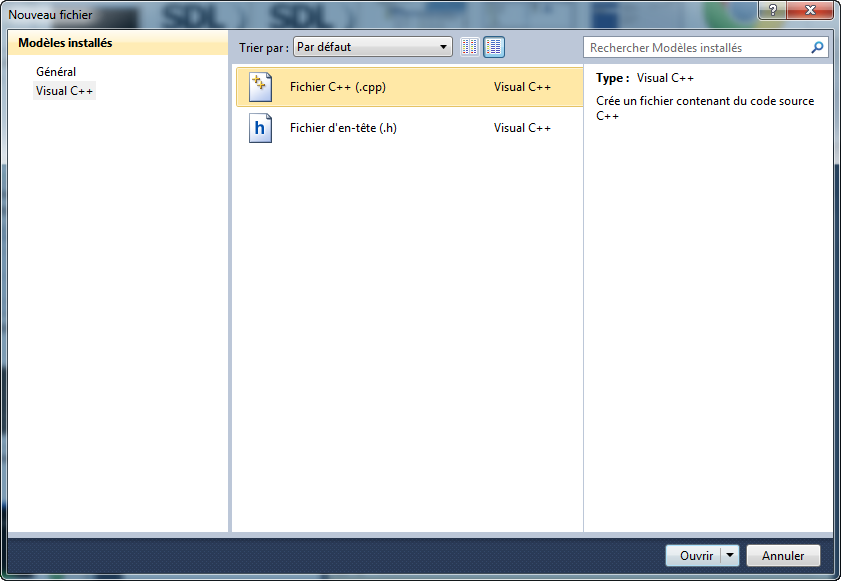Screen dimensions: 841x581
Task: Click Visual C++ type of header file row
Action: click(x=522, y=128)
